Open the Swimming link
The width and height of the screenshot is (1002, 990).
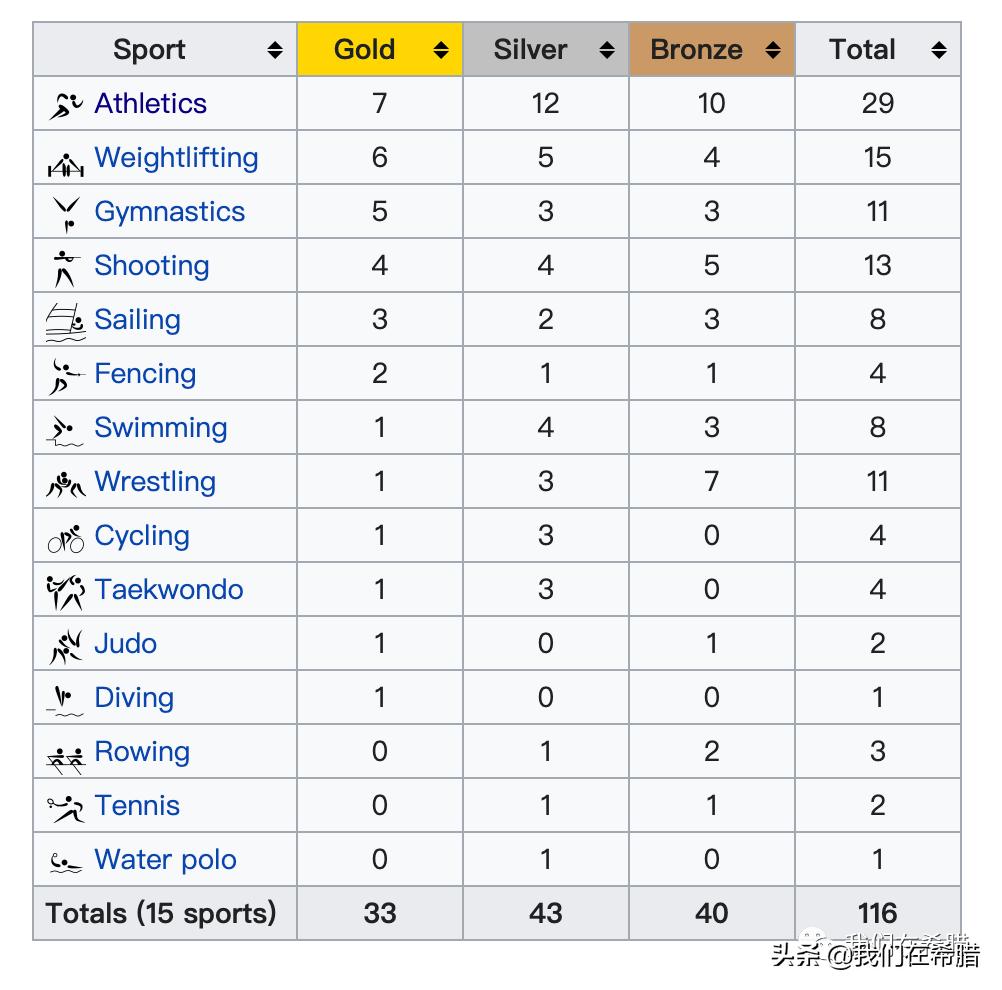161,428
